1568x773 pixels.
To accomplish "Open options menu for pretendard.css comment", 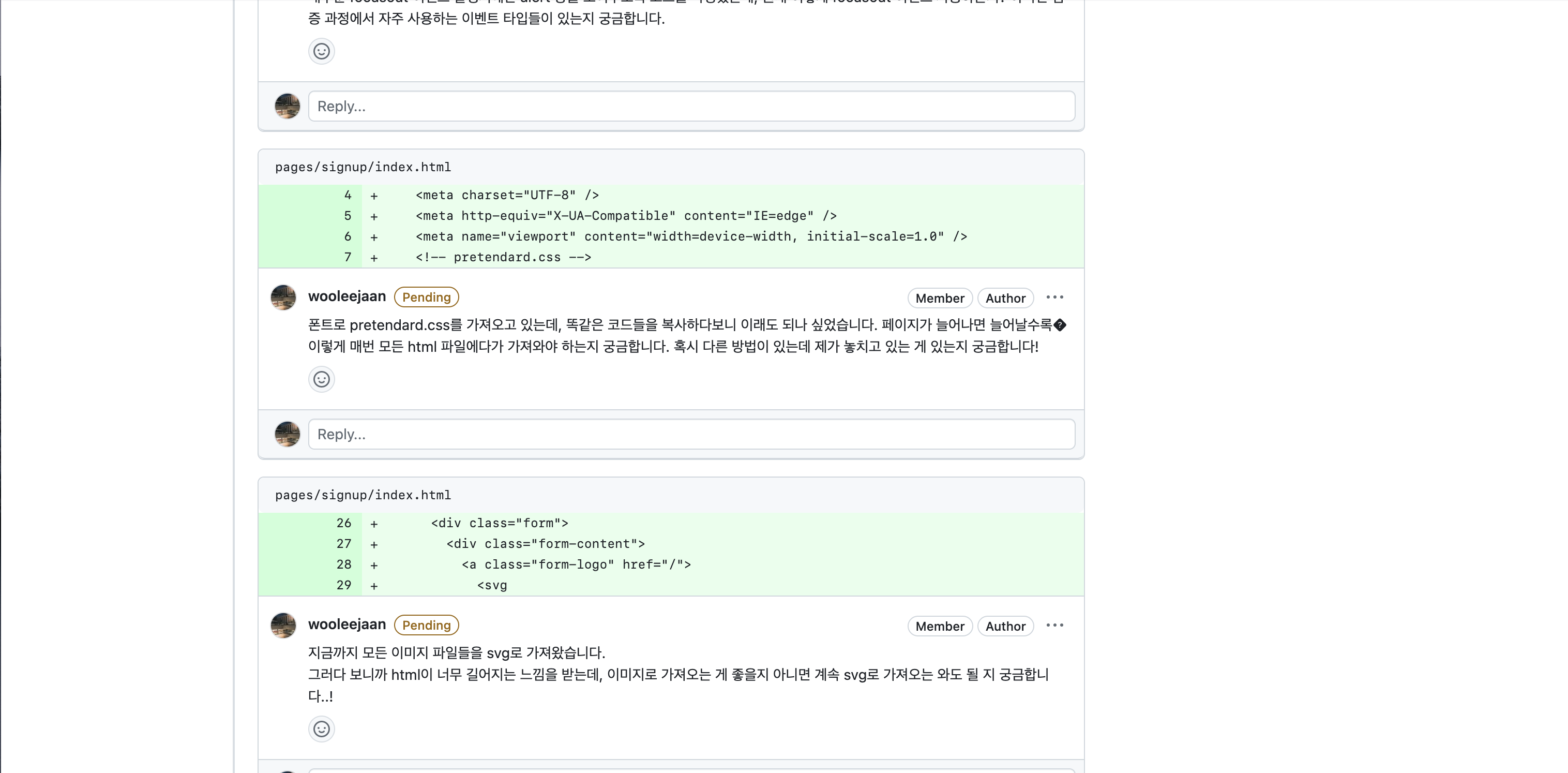I will (1054, 298).
